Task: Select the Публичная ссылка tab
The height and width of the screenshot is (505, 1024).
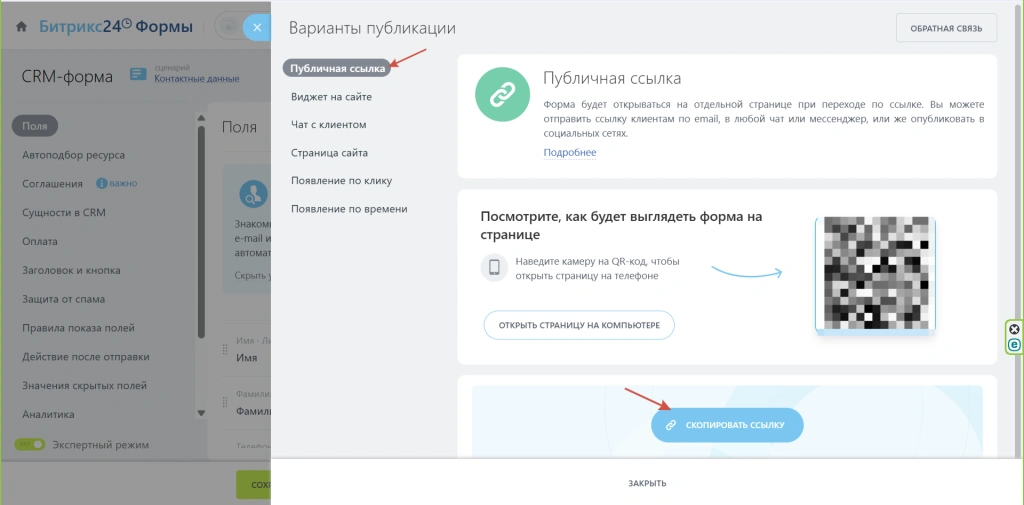Action: 337,68
